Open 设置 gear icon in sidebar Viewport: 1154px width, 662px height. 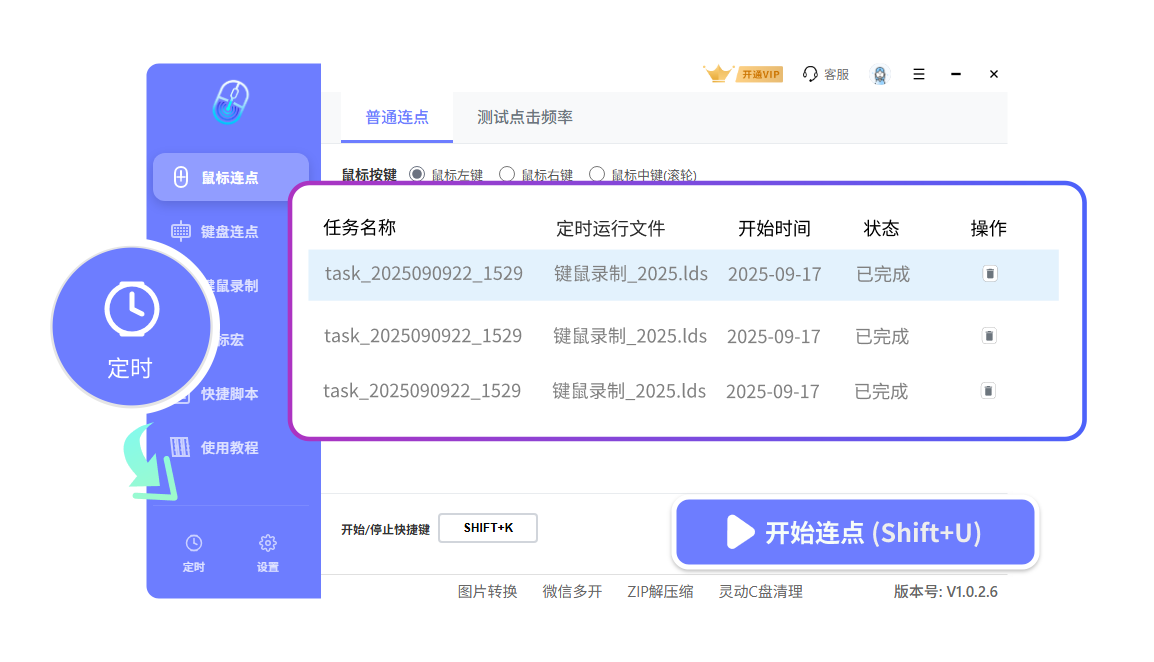pos(268,543)
